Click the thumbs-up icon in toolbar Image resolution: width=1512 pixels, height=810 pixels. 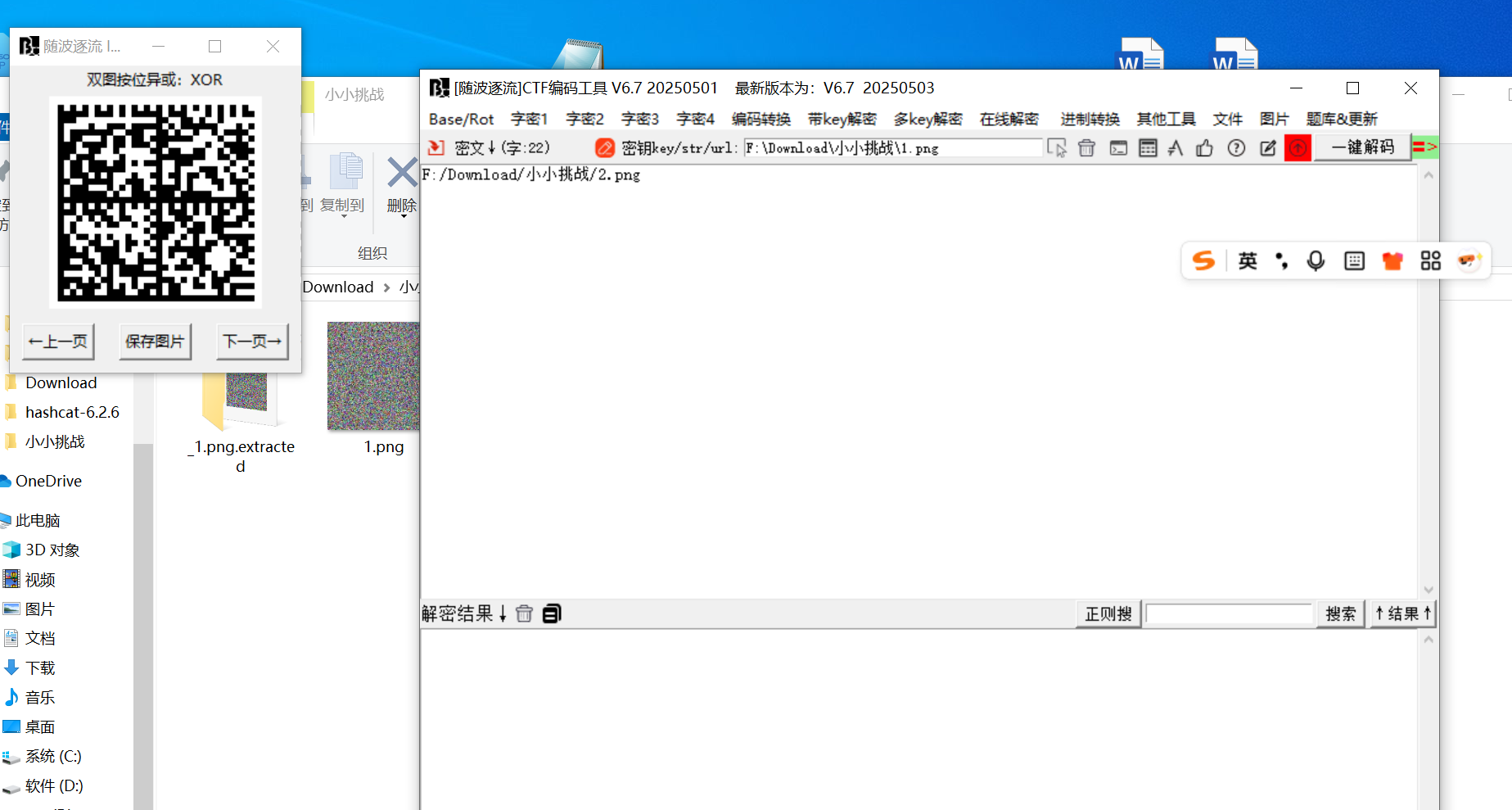tap(1204, 147)
